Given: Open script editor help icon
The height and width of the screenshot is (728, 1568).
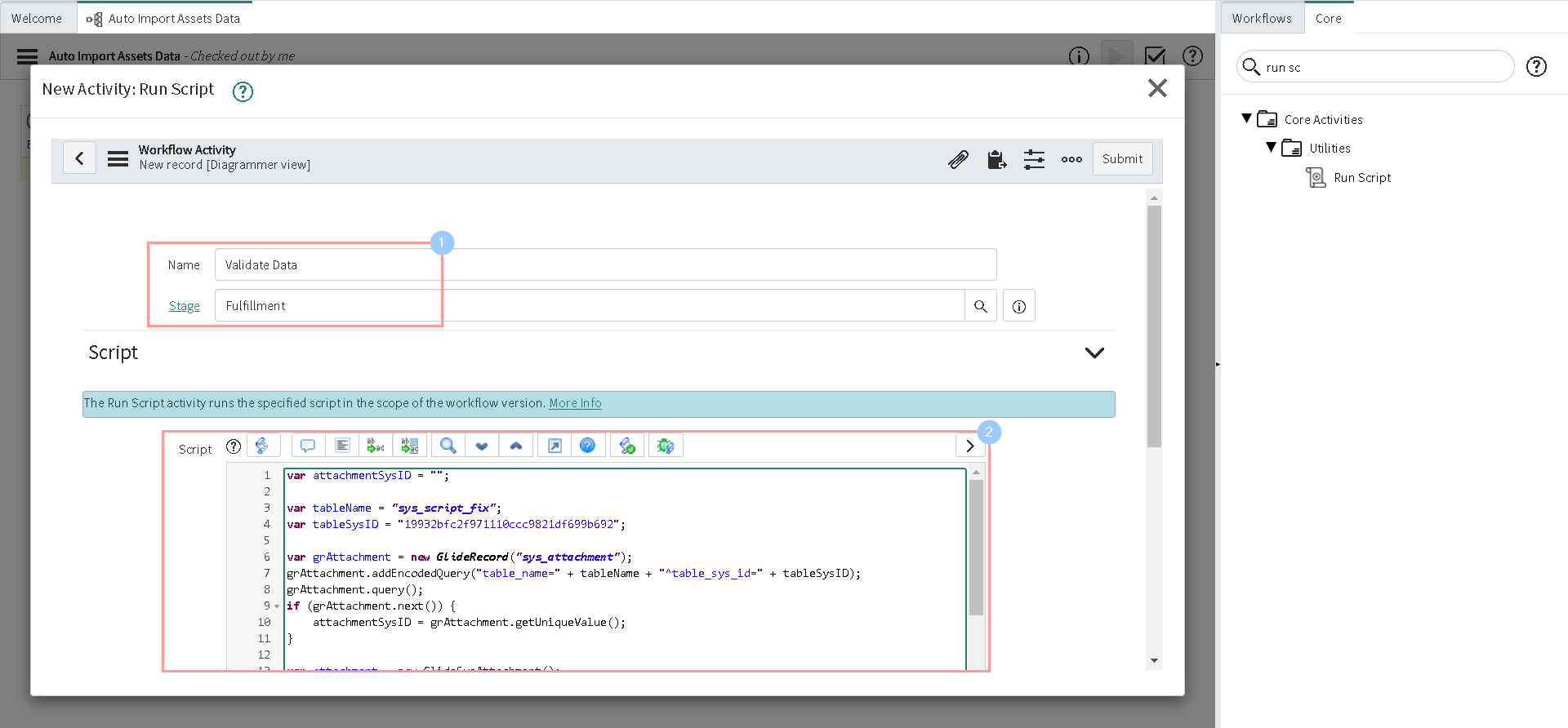Looking at the screenshot, I should point(588,446).
